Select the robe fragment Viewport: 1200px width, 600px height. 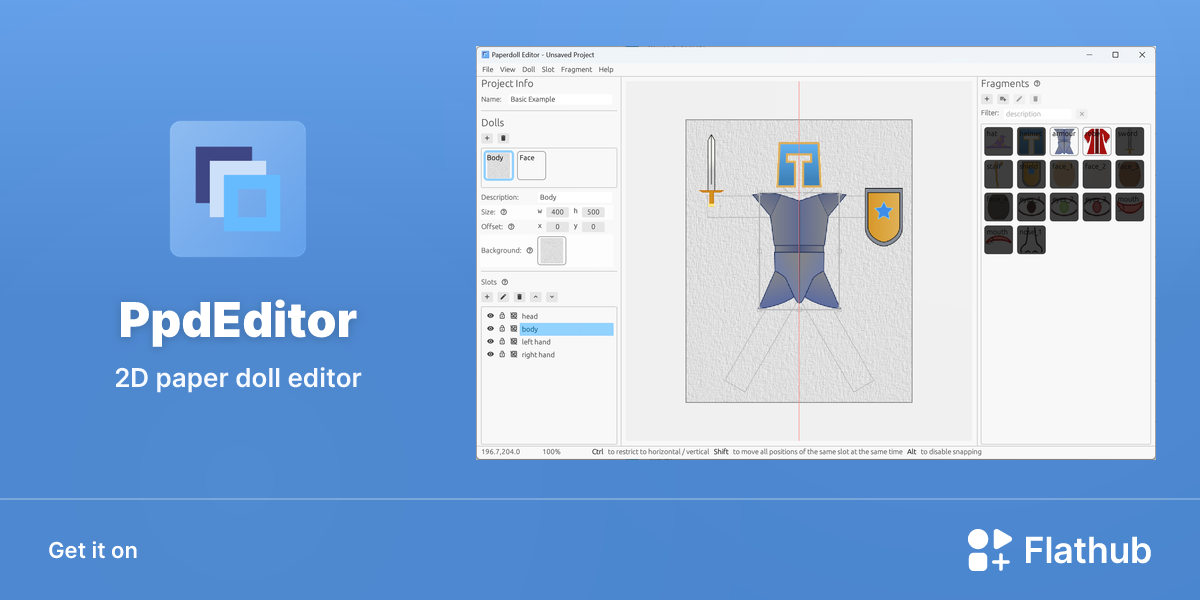[x=1097, y=142]
